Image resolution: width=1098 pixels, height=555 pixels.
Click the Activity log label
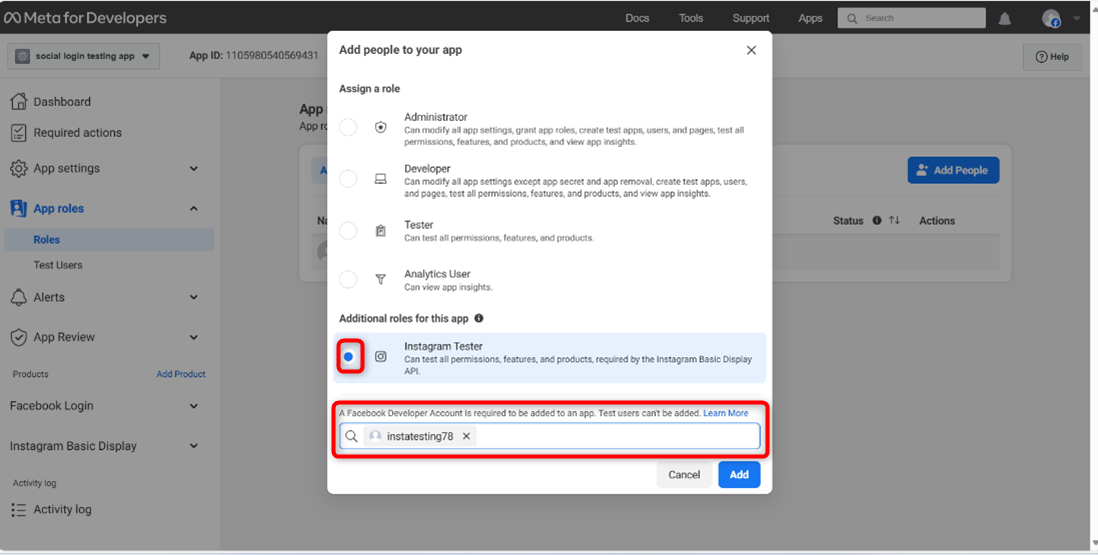(62, 510)
